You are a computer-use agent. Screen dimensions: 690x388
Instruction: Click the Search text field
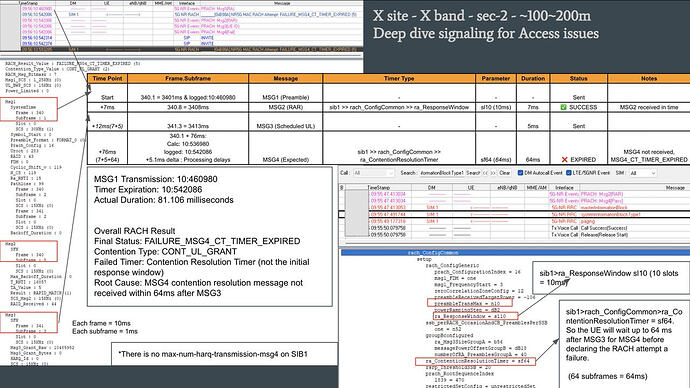[441, 173]
